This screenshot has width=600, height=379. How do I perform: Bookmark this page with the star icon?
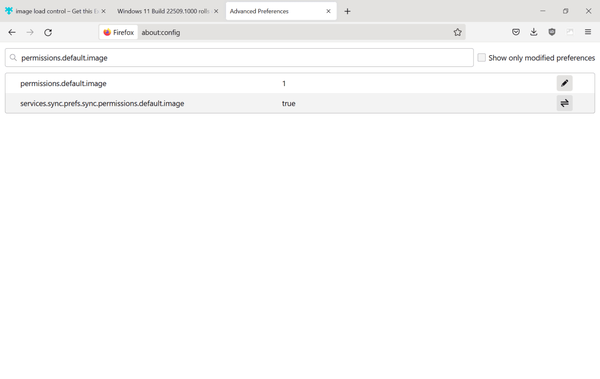pos(457,33)
